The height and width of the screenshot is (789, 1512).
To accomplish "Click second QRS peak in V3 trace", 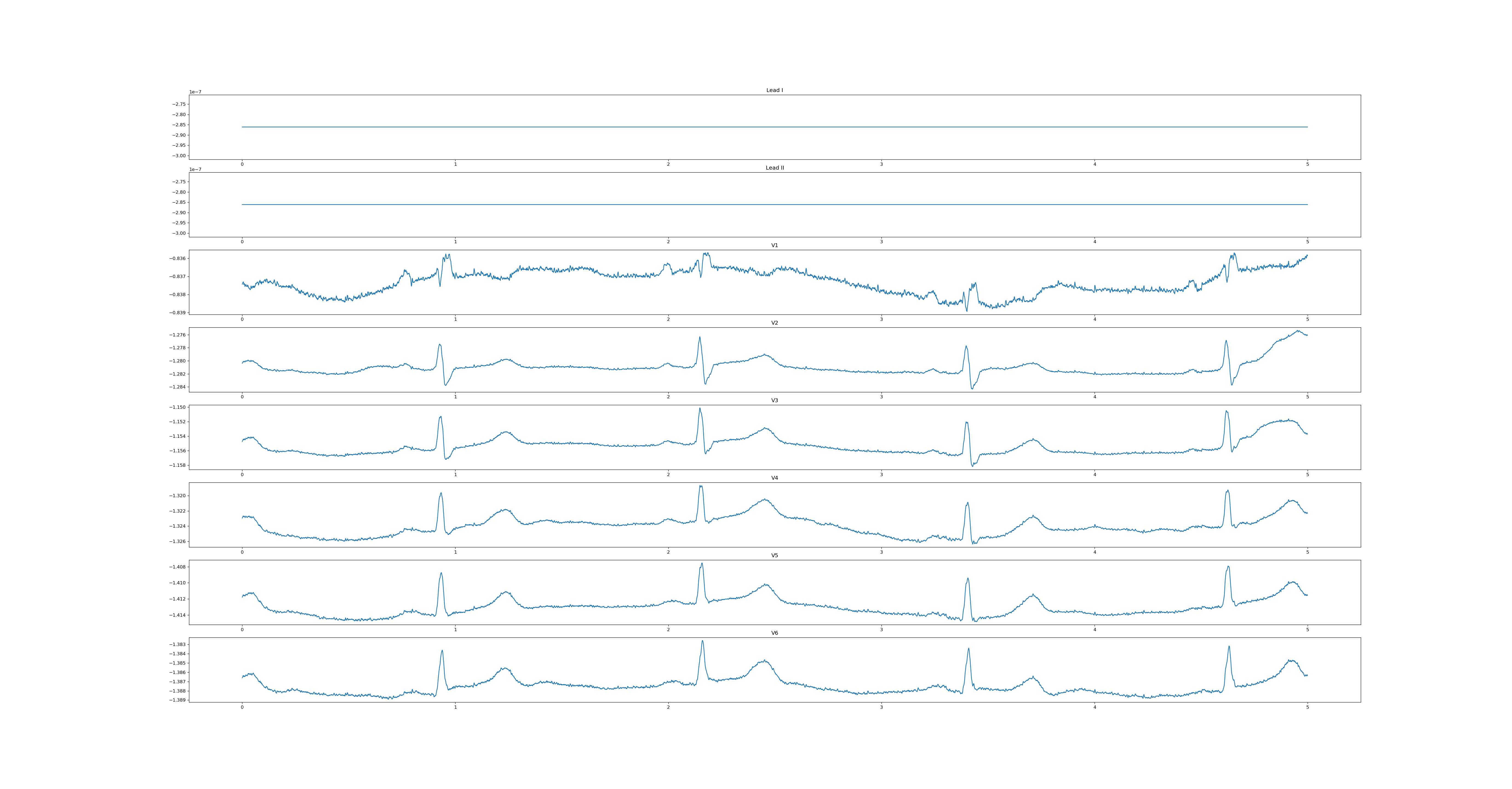I will [x=700, y=408].
